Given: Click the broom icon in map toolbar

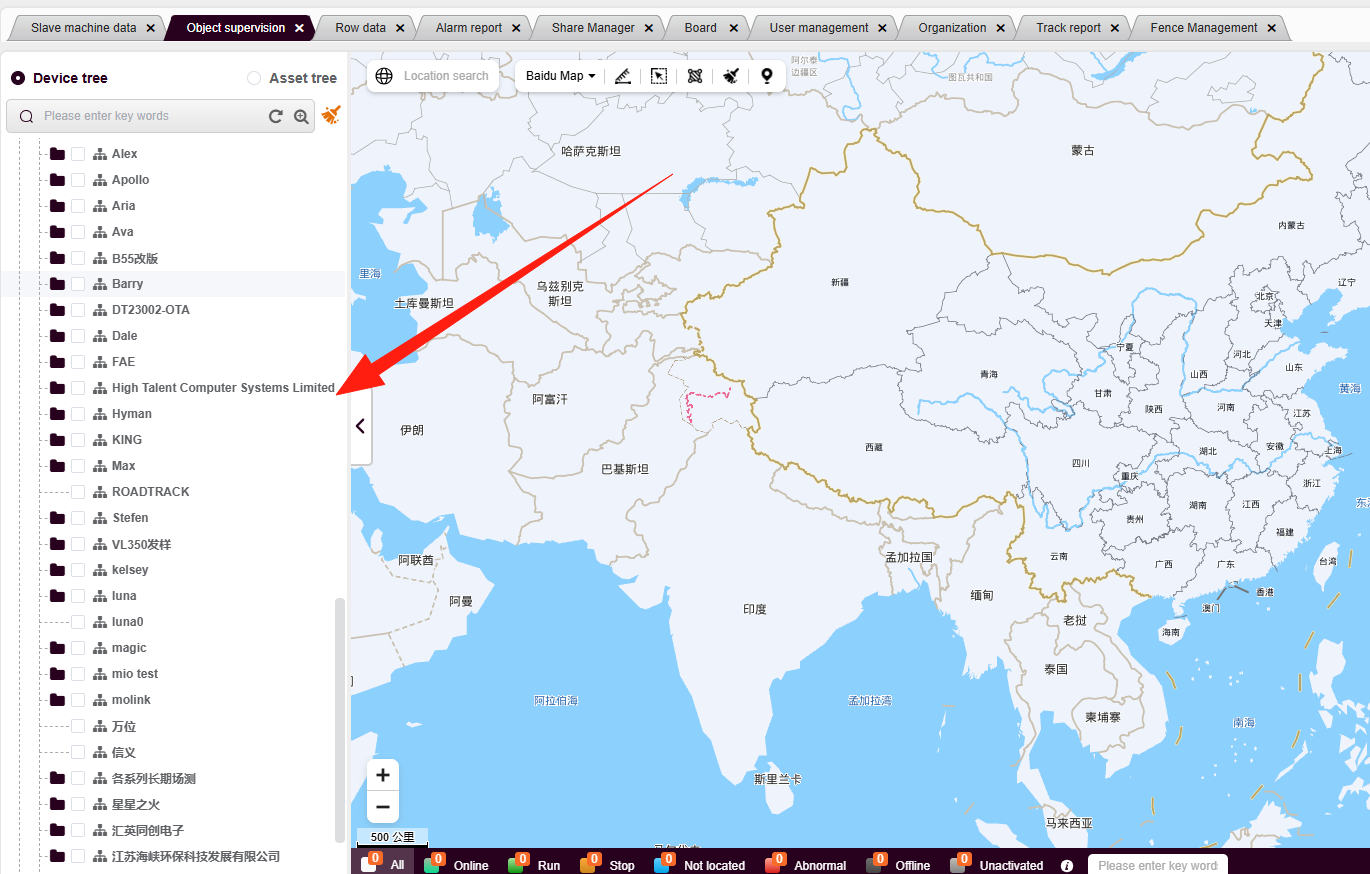Looking at the screenshot, I should [x=731, y=76].
